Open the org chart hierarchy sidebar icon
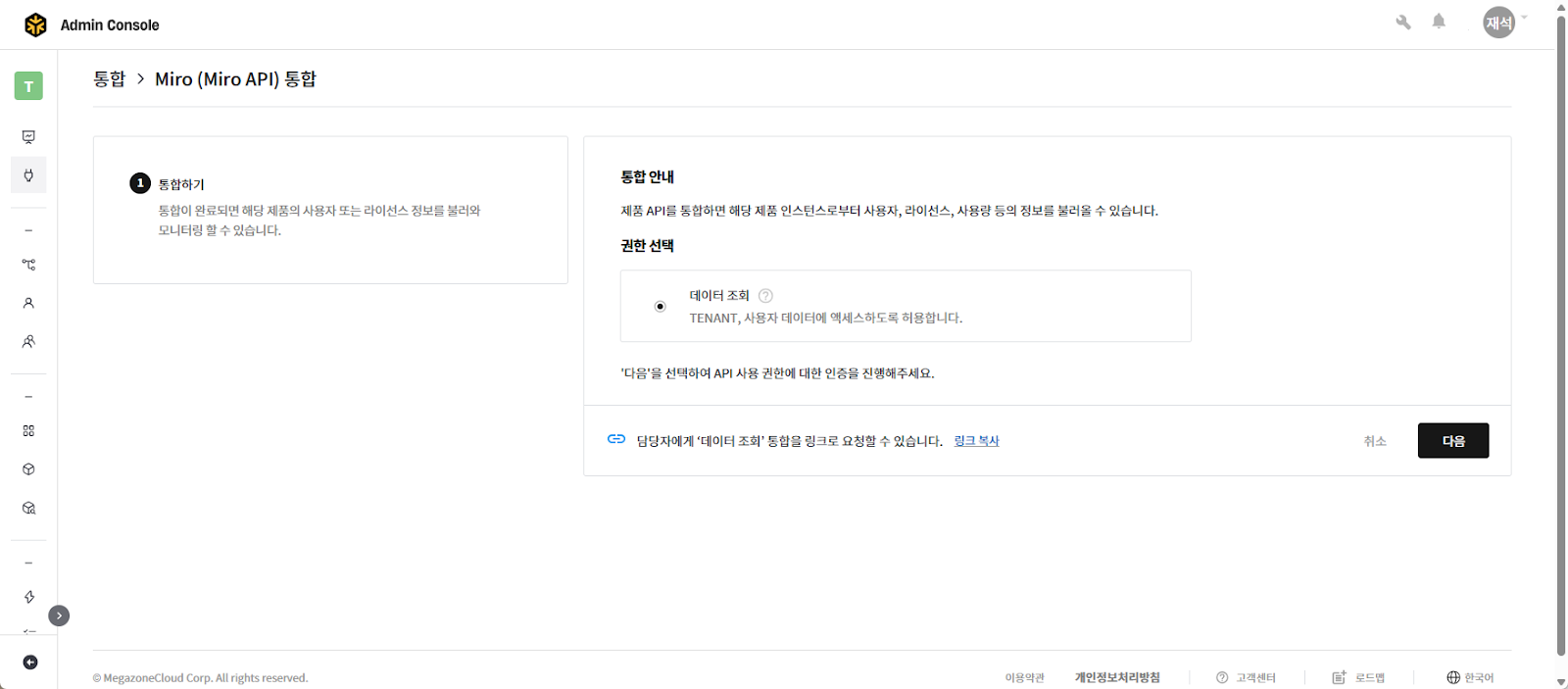Screen dimensions: 1568x689 click(x=28, y=265)
